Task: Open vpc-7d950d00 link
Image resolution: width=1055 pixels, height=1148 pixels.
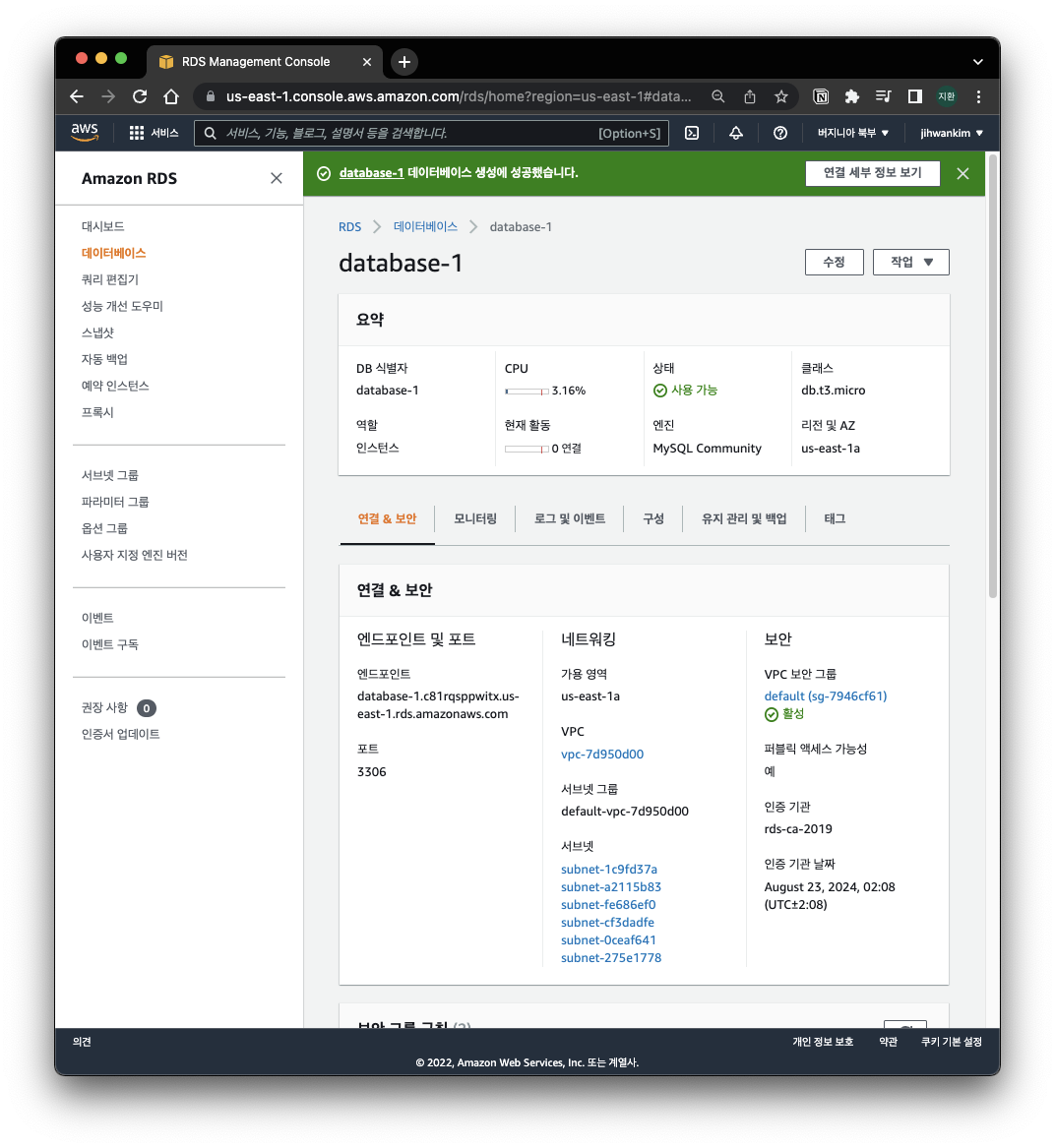Action: pyautogui.click(x=601, y=755)
